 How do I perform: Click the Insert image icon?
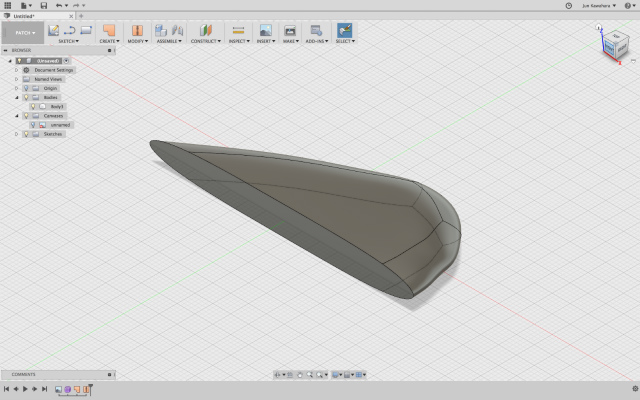pyautogui.click(x=266, y=30)
